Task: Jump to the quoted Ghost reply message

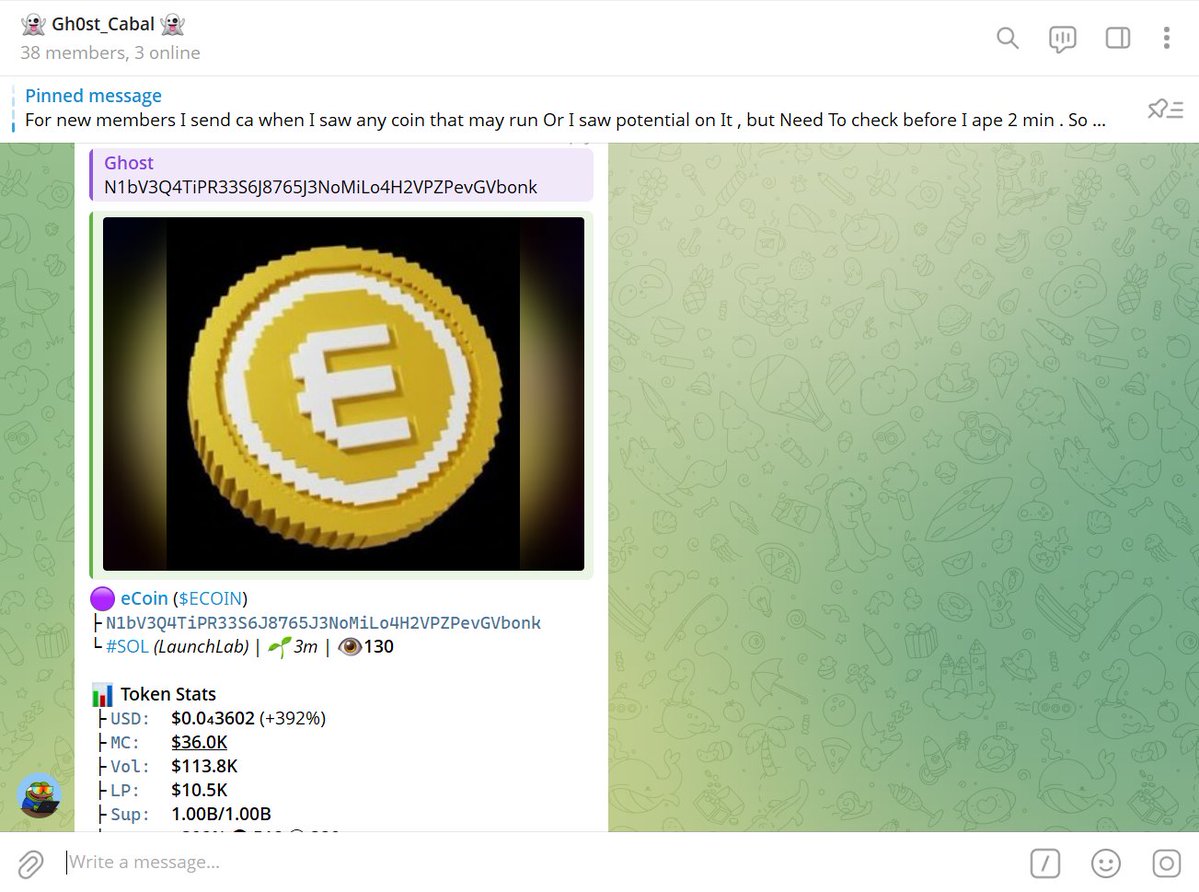Action: [341, 175]
